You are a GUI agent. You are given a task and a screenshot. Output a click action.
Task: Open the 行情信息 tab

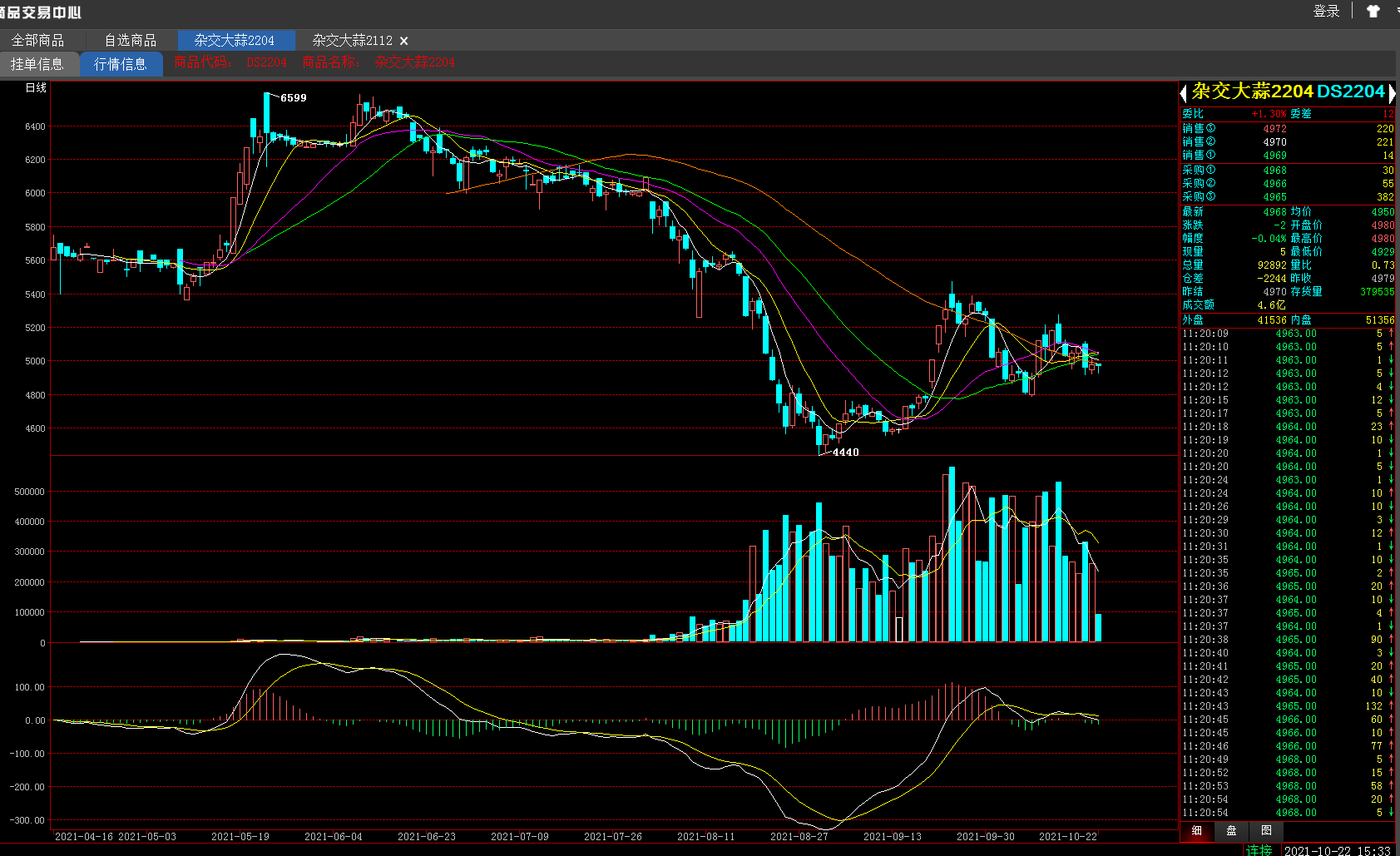(121, 64)
